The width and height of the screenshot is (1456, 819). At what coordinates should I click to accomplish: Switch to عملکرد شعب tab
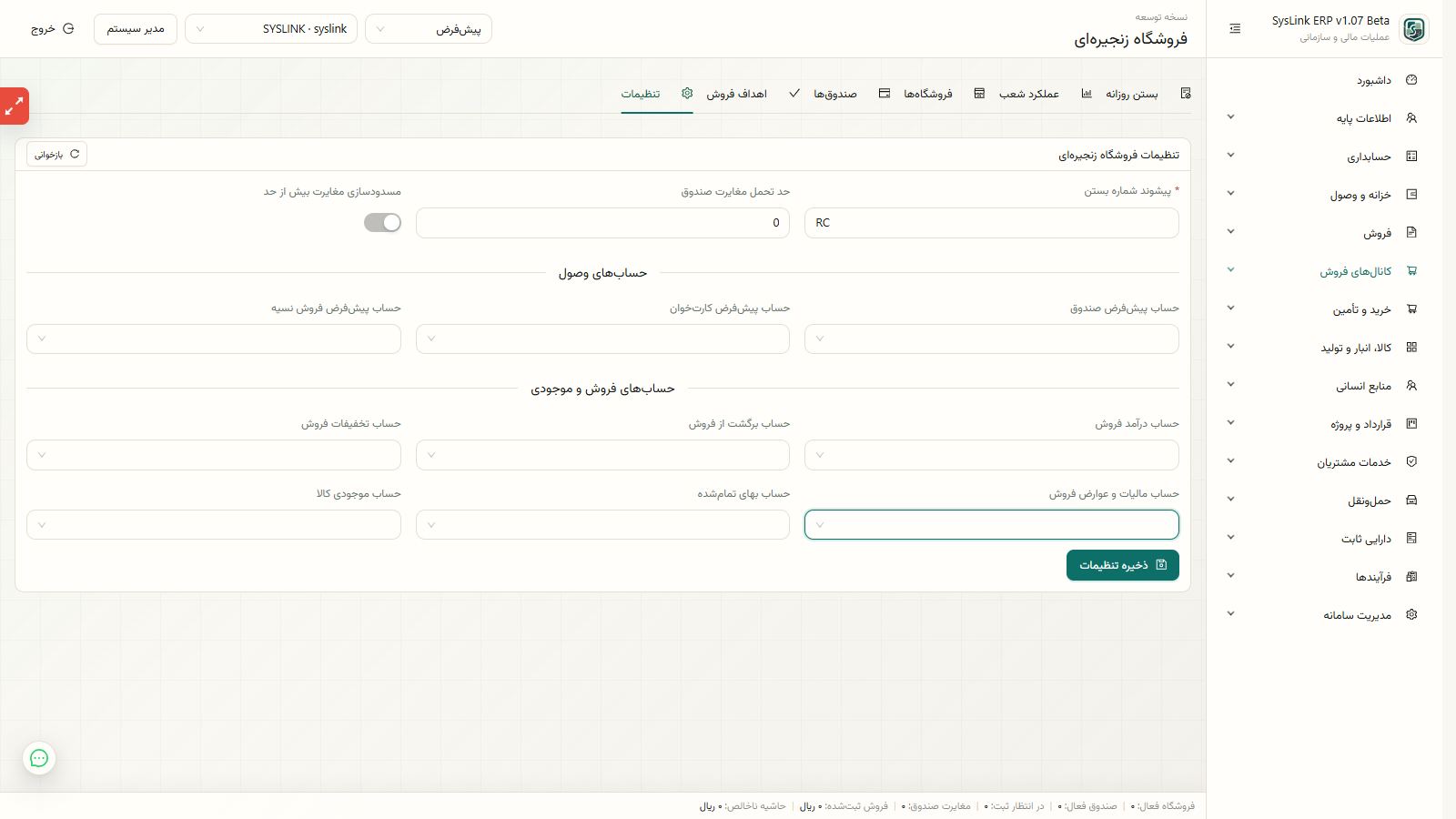tap(1045, 94)
